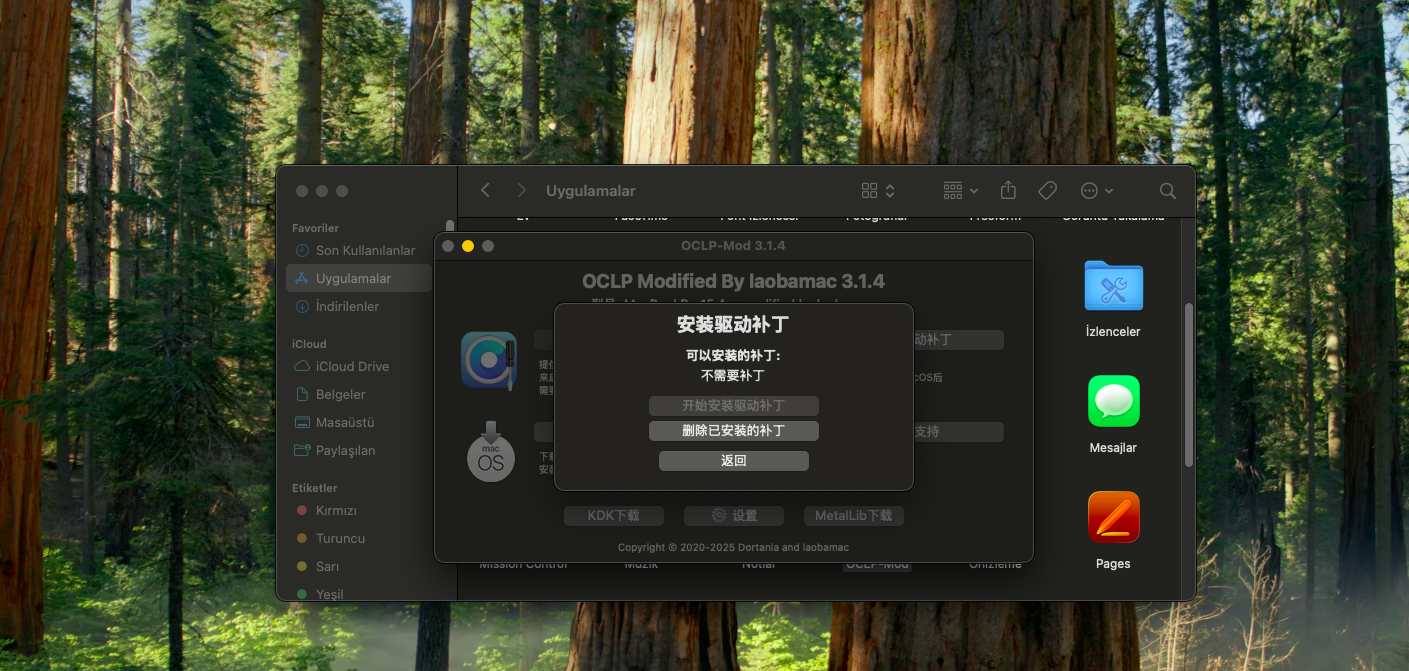Go back with Finder's left chevron
Viewport: 1409px width, 671px height.
point(486,191)
